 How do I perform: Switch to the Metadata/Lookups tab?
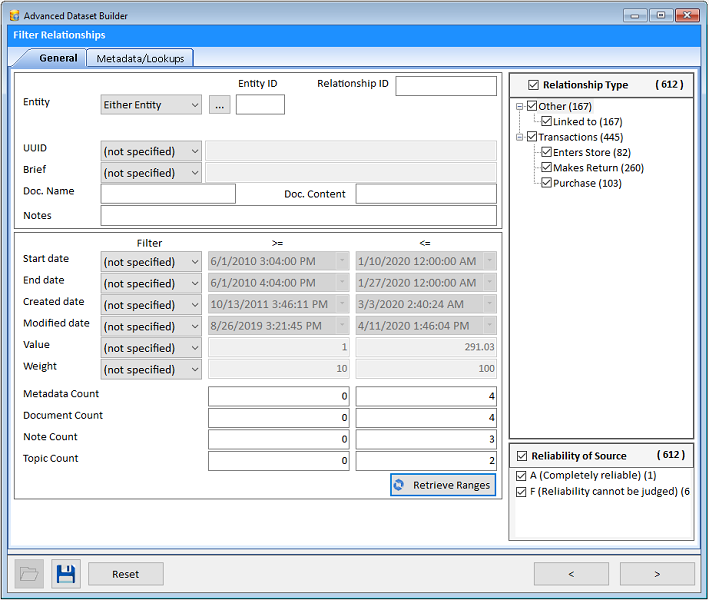pyautogui.click(x=140, y=58)
